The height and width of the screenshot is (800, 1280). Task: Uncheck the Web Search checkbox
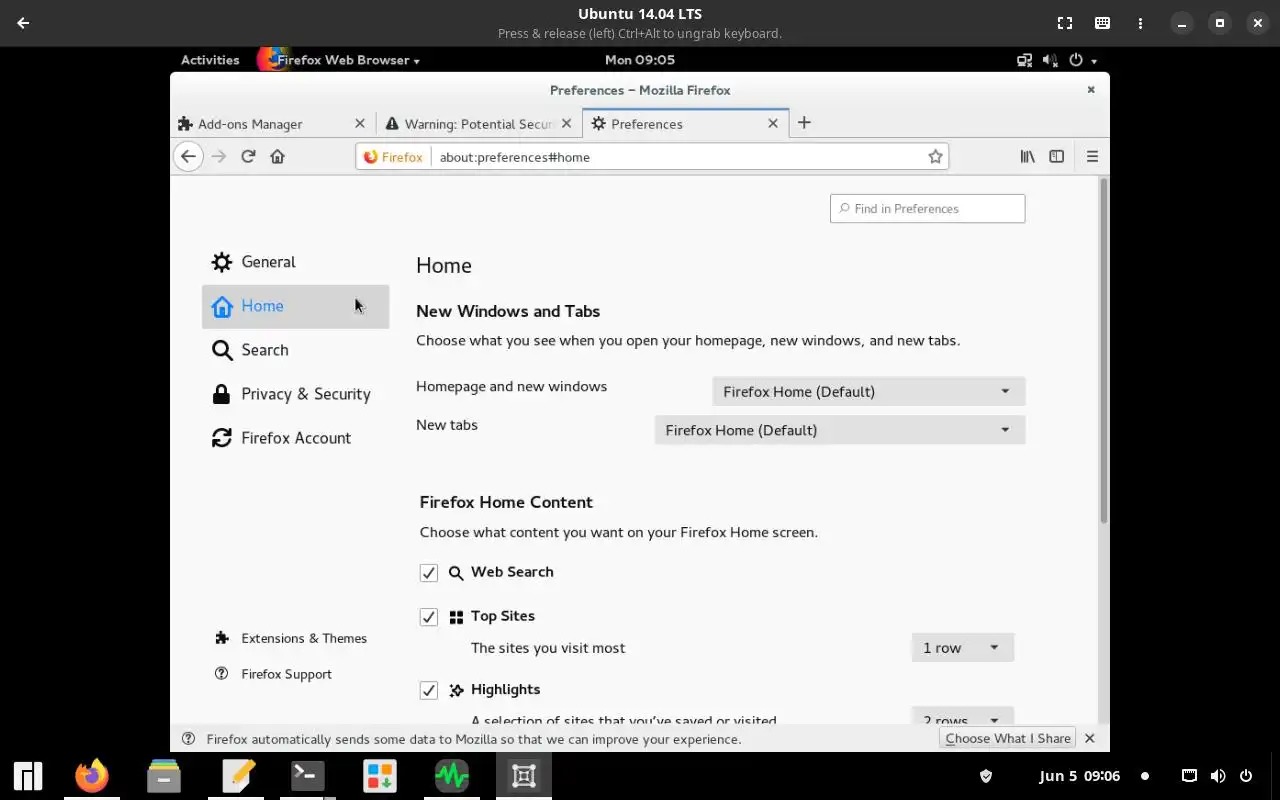pyautogui.click(x=429, y=573)
